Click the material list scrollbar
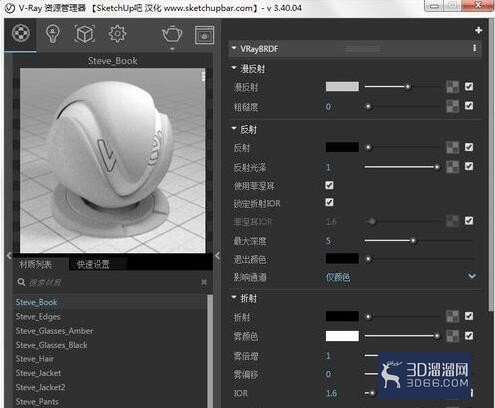Viewport: 495px width, 408px height. point(210,351)
